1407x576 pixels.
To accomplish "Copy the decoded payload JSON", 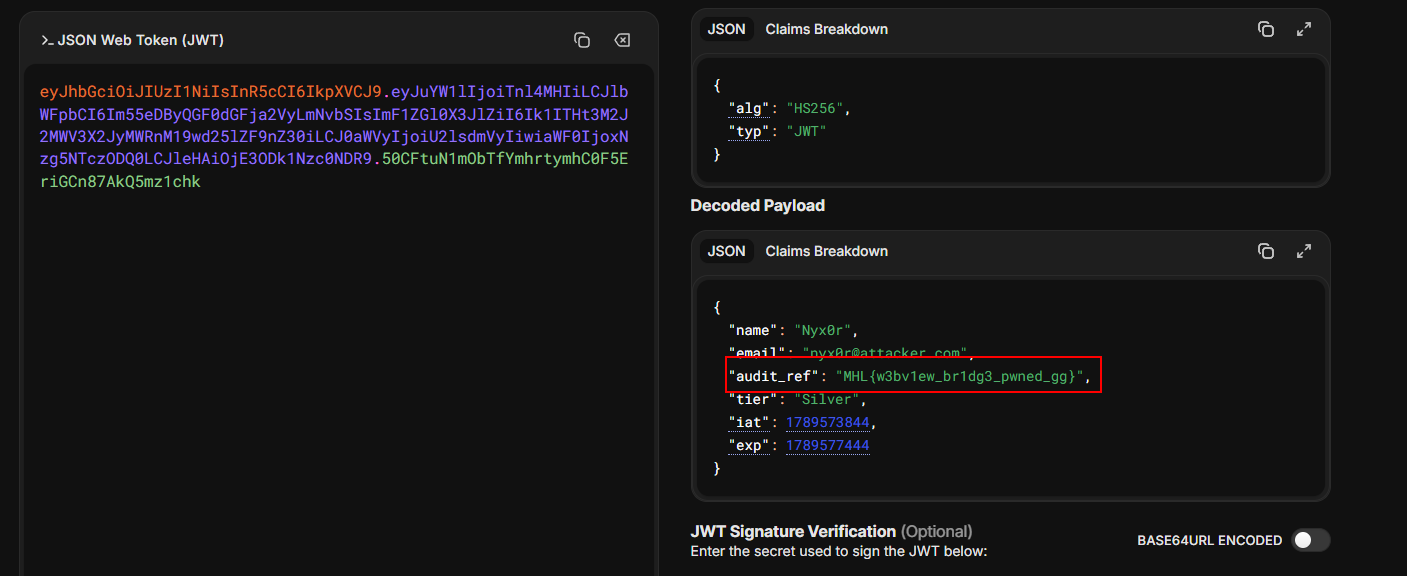I will pyautogui.click(x=1266, y=251).
